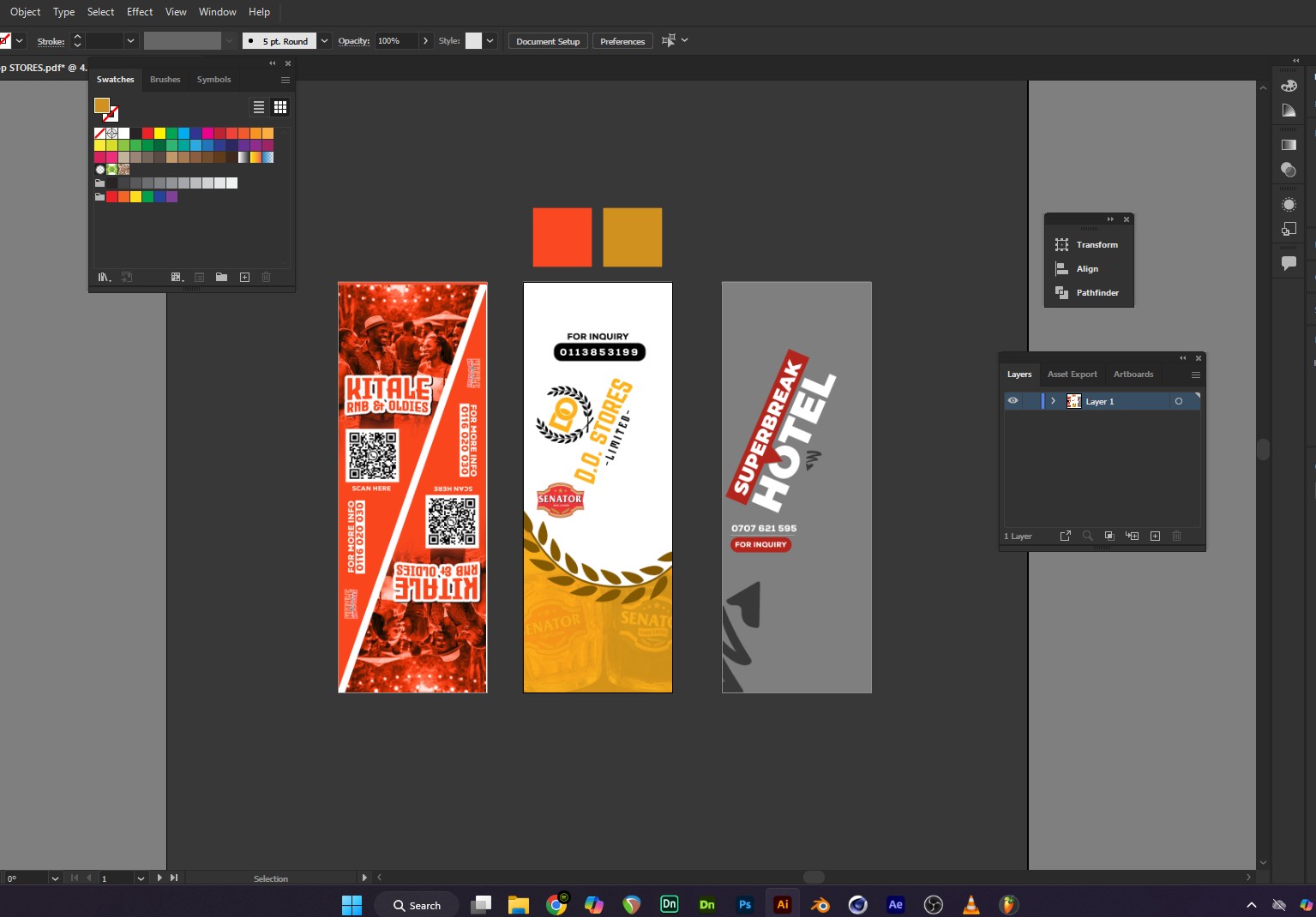The image size is (1316, 917).
Task: Click Layer 1 target circle indicator
Action: pyautogui.click(x=1179, y=401)
